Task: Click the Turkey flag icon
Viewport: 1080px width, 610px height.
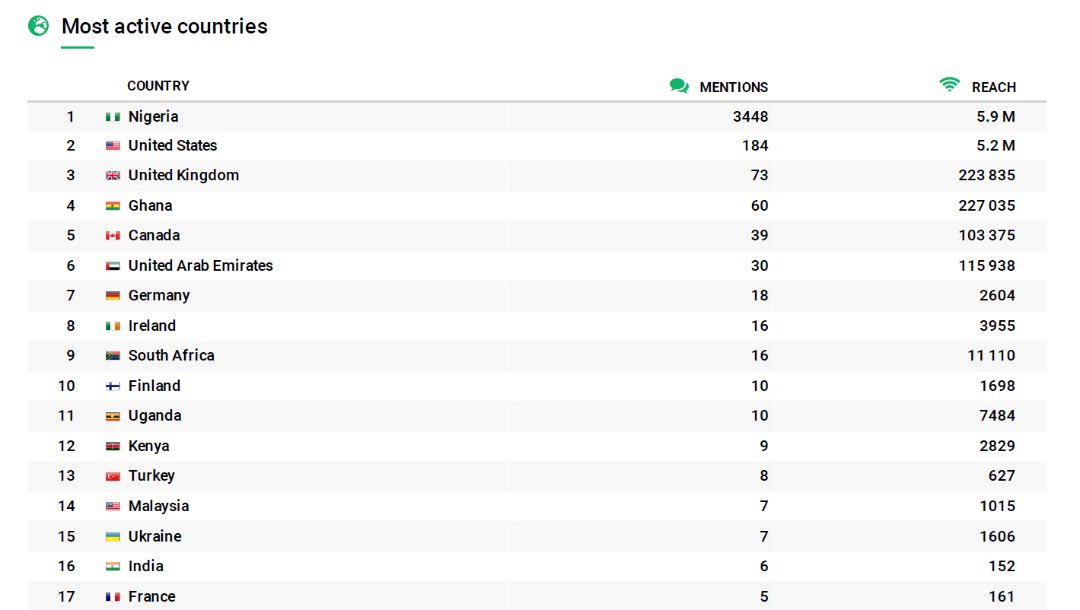Action: pos(113,476)
